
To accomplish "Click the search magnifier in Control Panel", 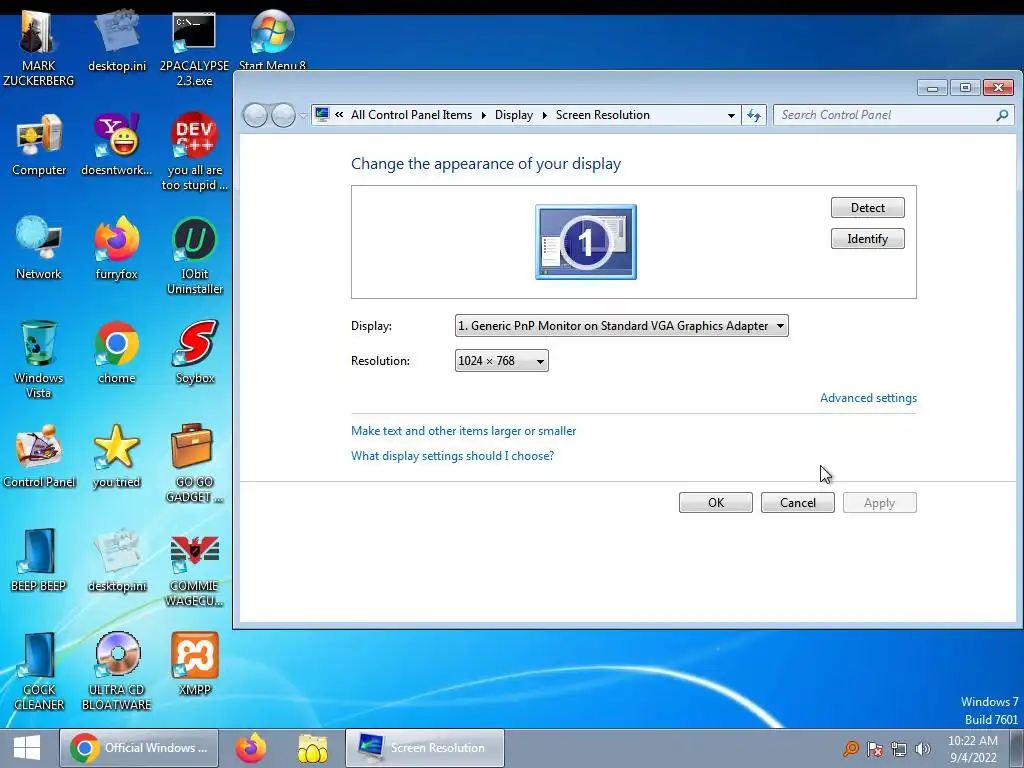I will (x=1002, y=115).
